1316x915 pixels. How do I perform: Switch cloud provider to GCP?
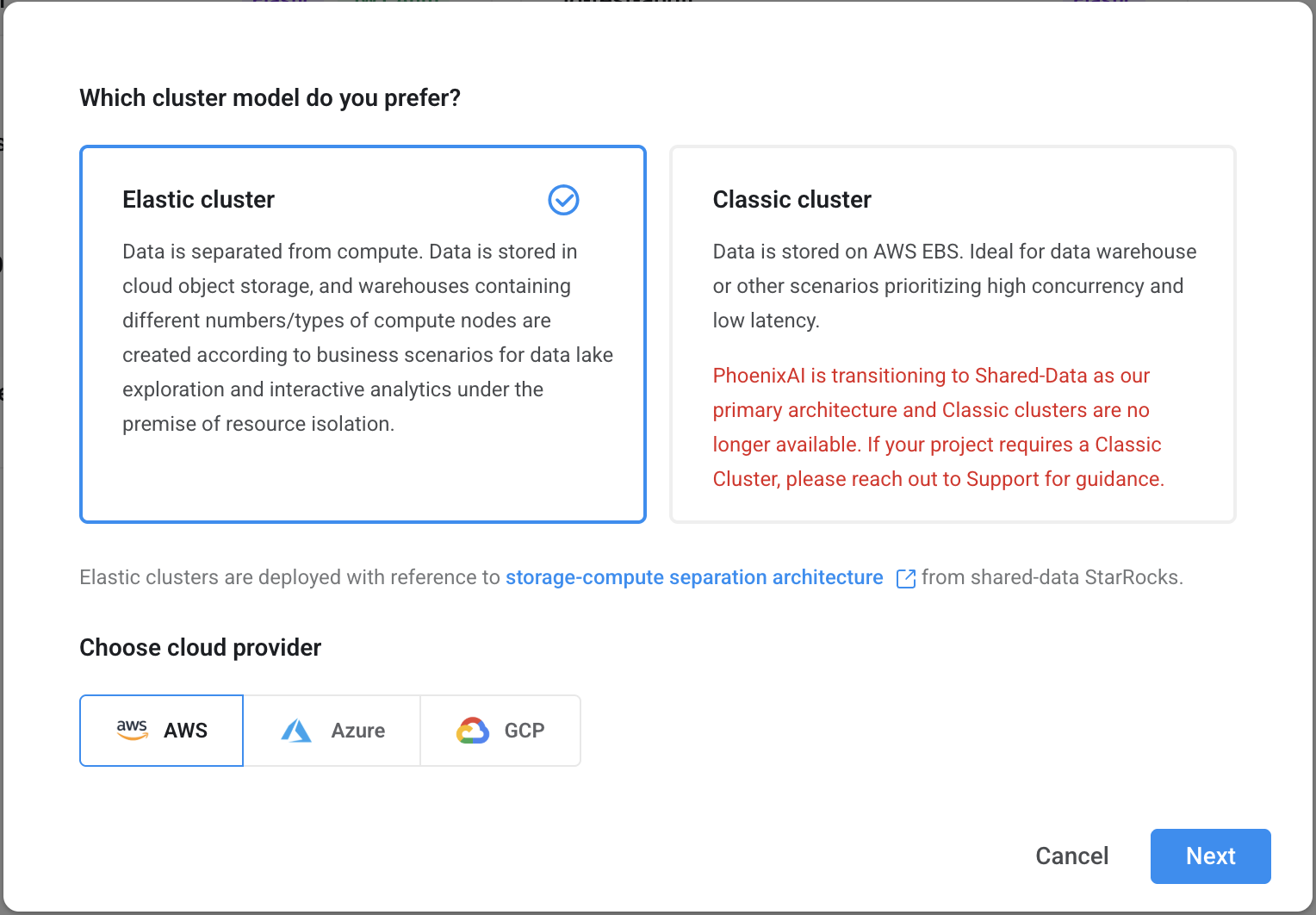(x=500, y=731)
